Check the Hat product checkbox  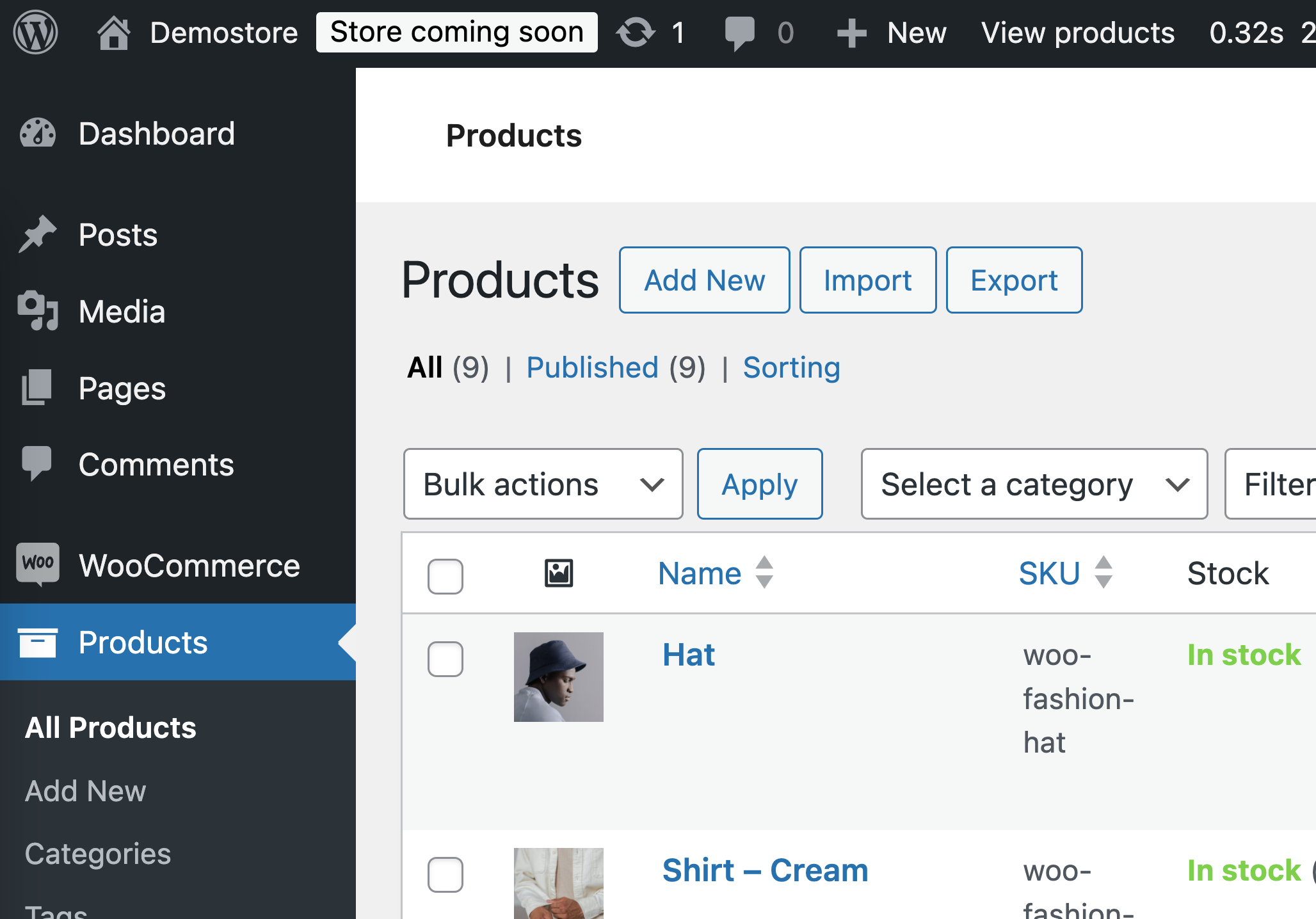445,659
